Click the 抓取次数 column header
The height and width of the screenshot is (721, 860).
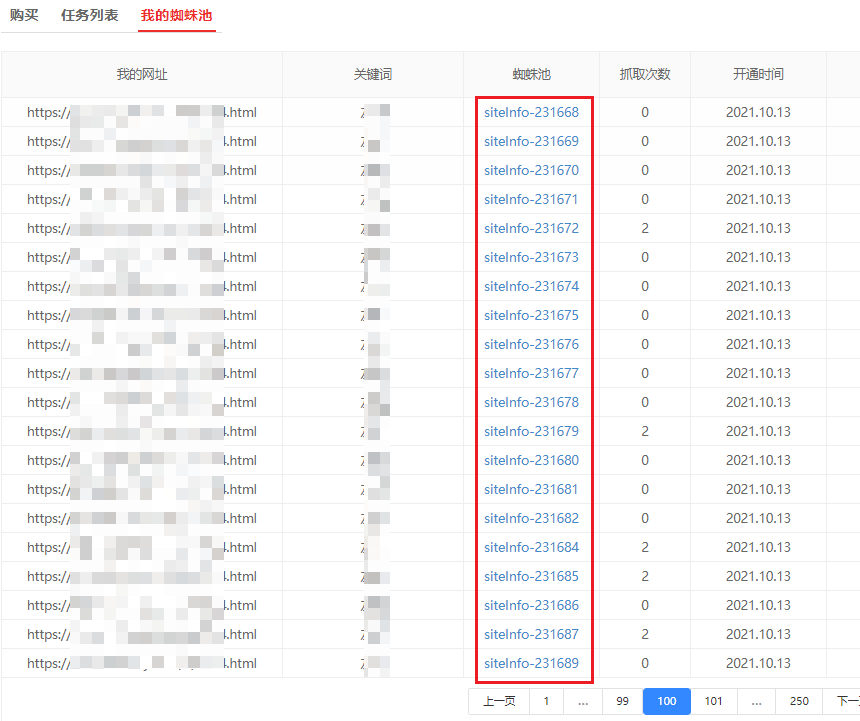[x=645, y=75]
